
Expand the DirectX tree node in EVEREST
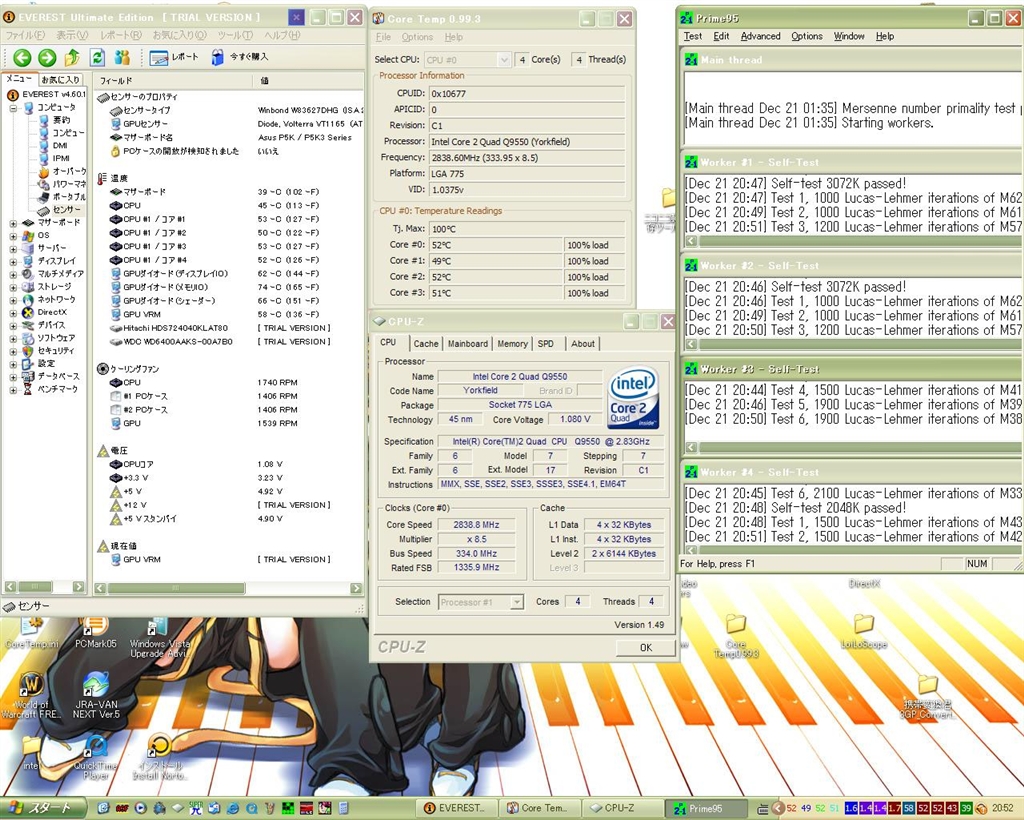[13, 313]
